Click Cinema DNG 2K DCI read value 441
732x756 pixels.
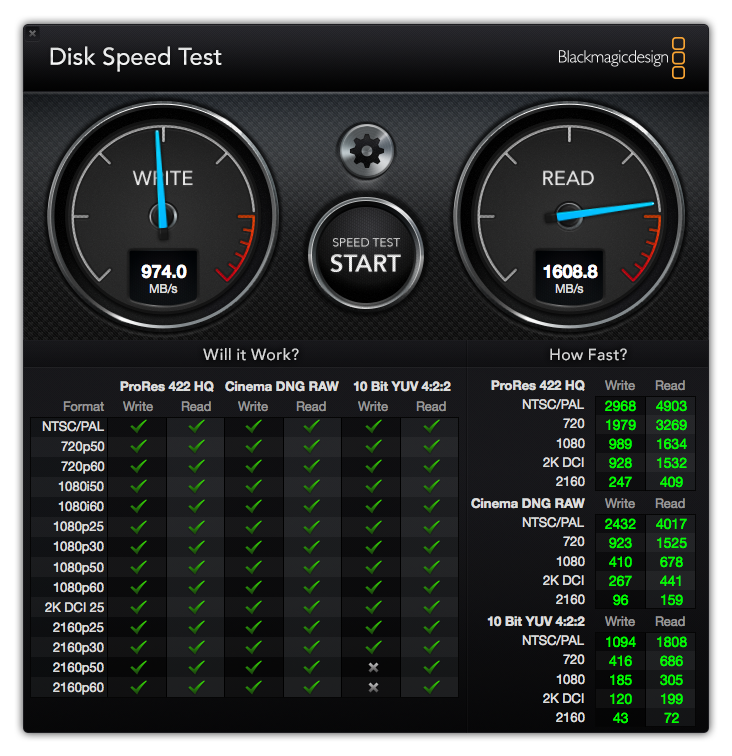[x=671, y=581]
